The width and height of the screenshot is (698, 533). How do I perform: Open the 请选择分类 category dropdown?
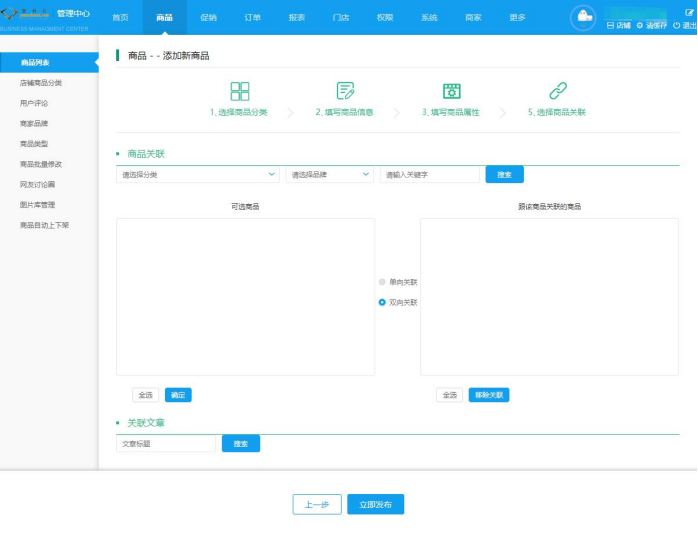coord(198,175)
